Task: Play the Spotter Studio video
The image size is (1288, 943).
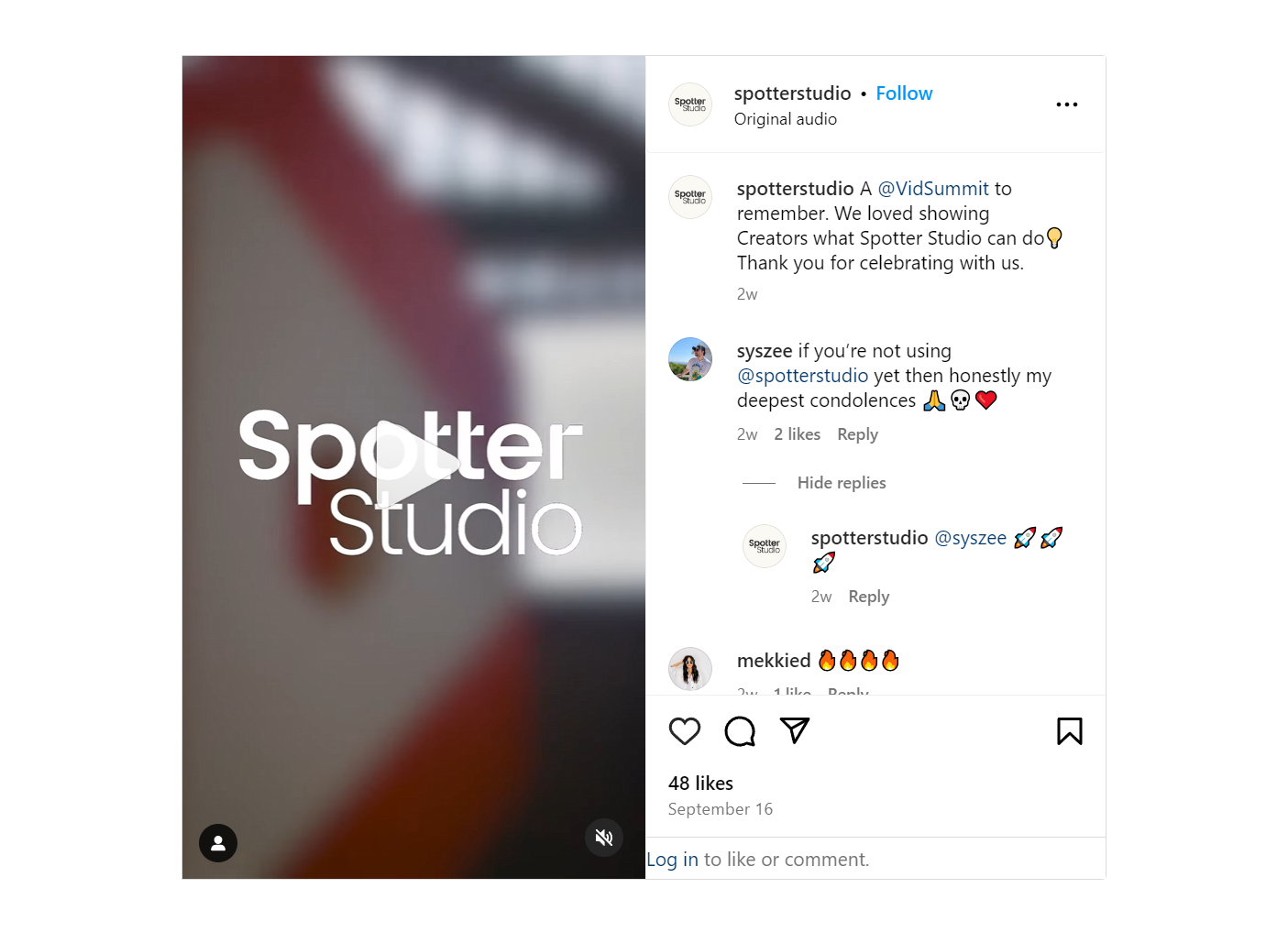Action: [414, 464]
